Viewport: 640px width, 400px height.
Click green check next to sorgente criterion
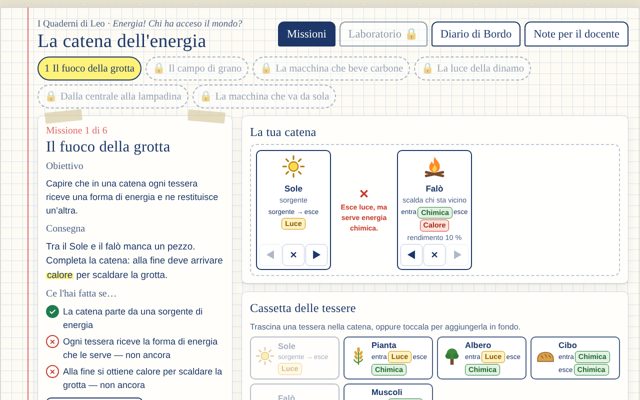click(52, 311)
